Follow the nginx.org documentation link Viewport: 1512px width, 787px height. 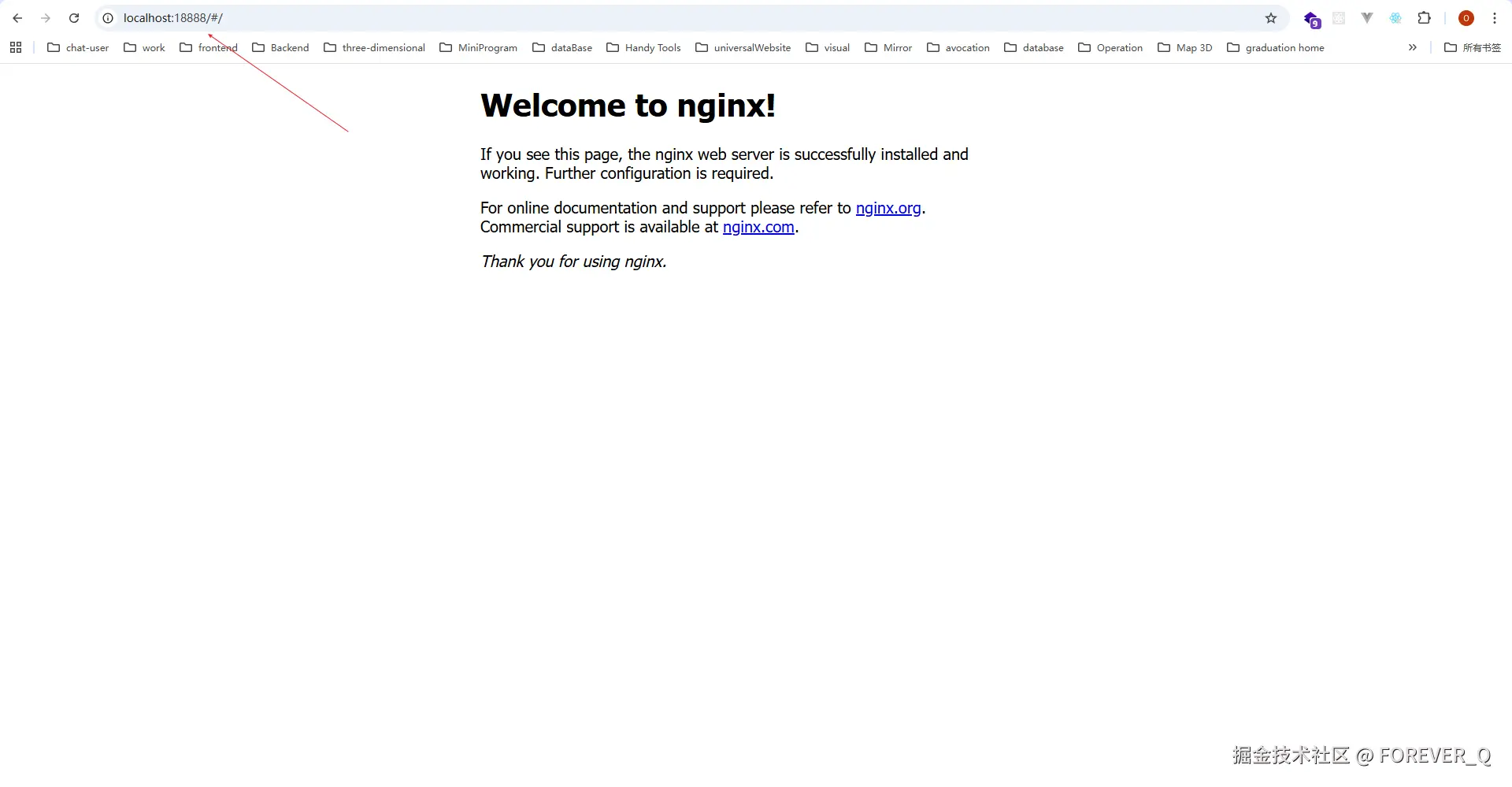tap(888, 208)
